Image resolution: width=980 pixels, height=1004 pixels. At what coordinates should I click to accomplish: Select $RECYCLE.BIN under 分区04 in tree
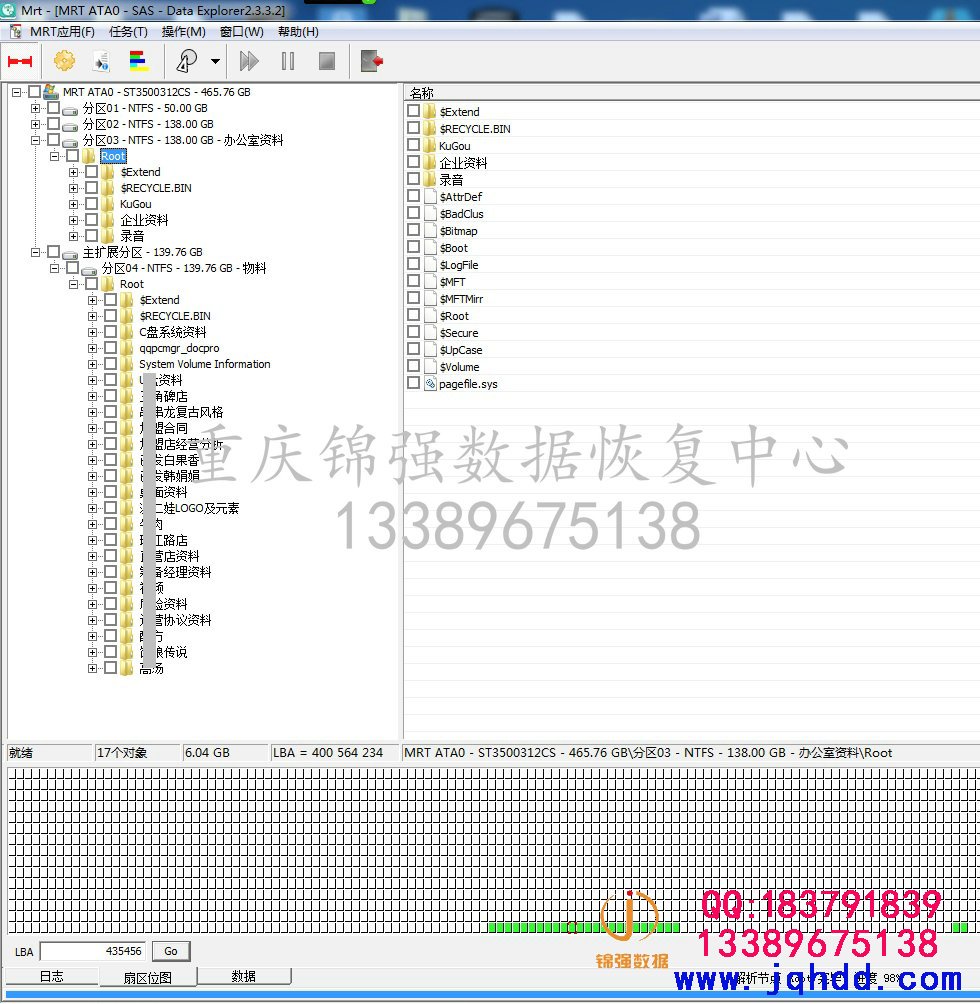(175, 316)
